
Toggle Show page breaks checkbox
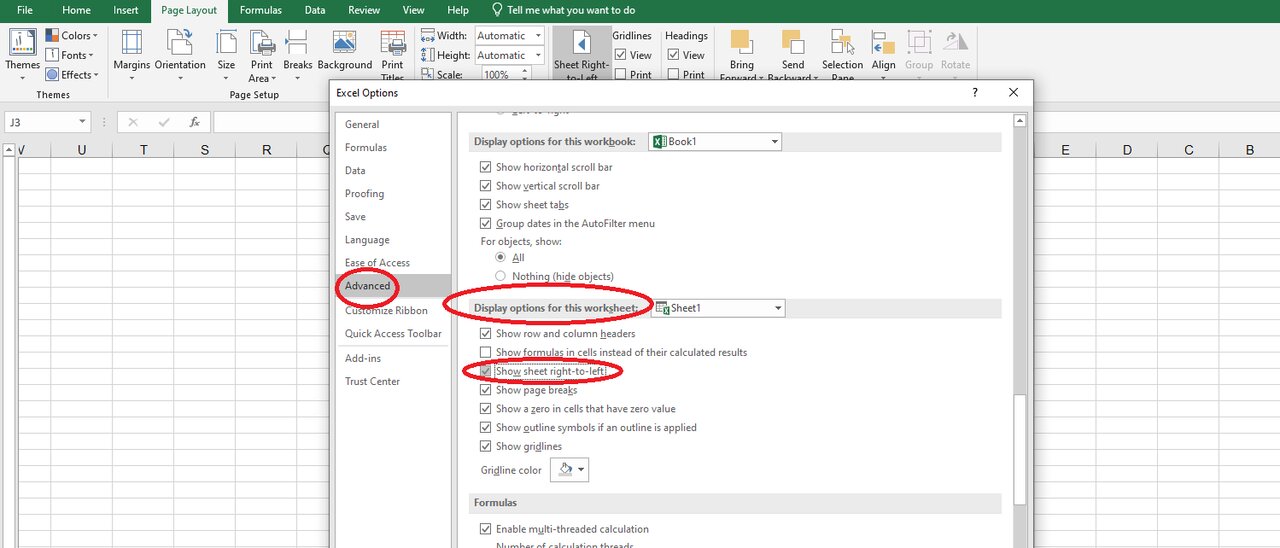pos(486,390)
